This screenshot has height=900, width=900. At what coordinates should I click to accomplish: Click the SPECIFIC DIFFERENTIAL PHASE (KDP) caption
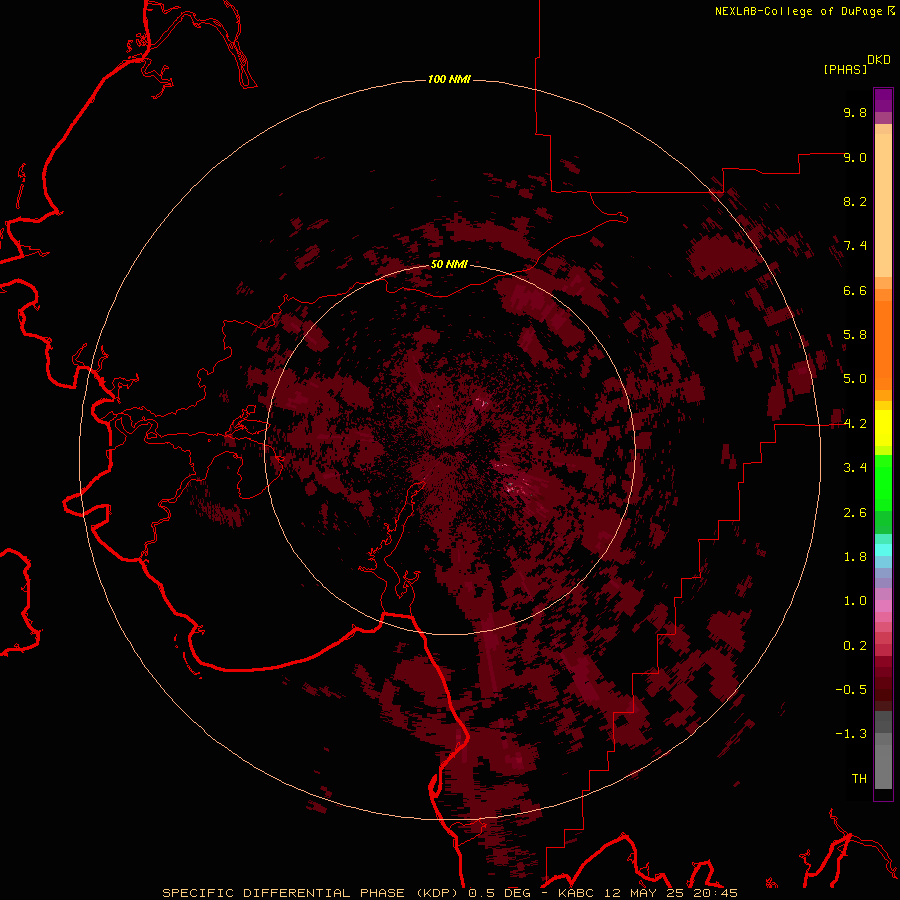click(x=312, y=893)
